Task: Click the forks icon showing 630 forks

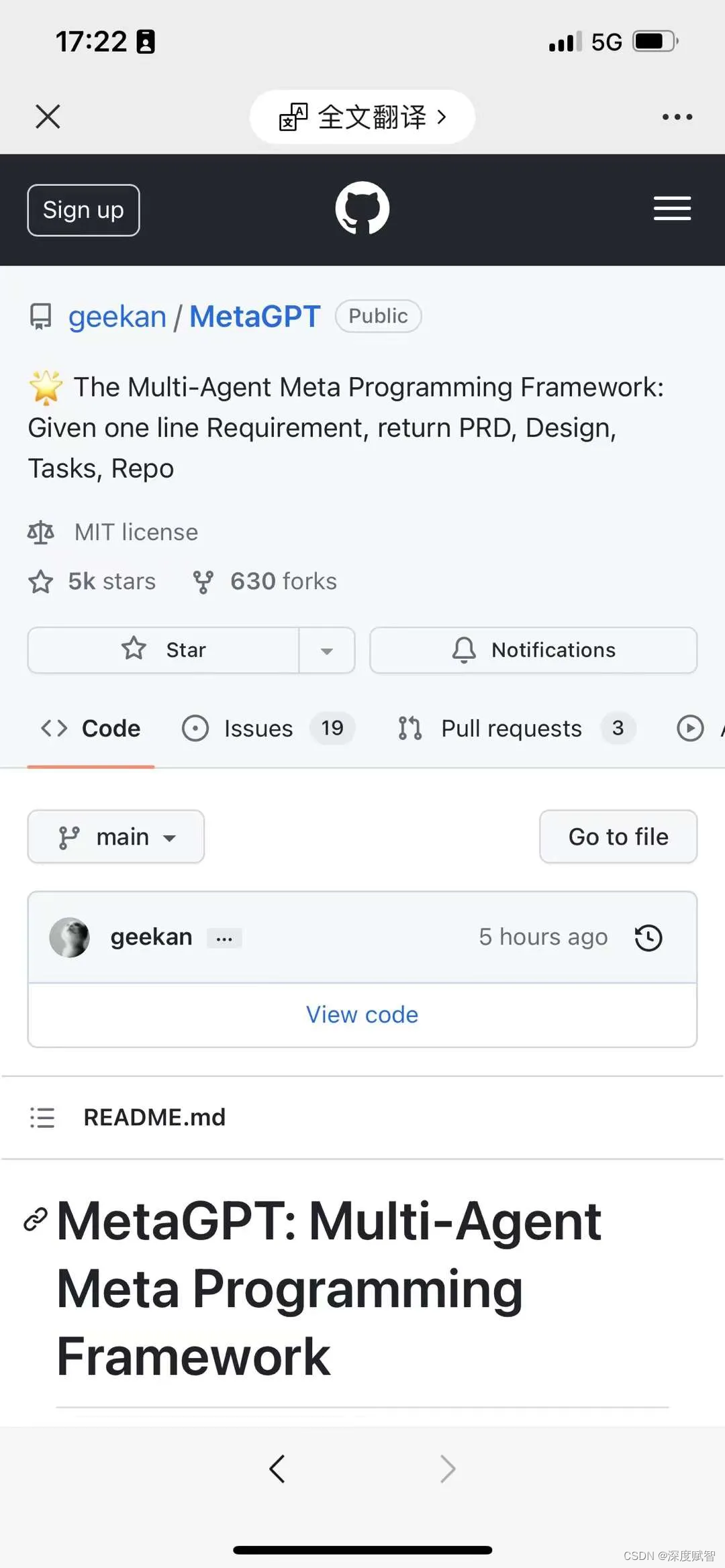Action: [205, 580]
